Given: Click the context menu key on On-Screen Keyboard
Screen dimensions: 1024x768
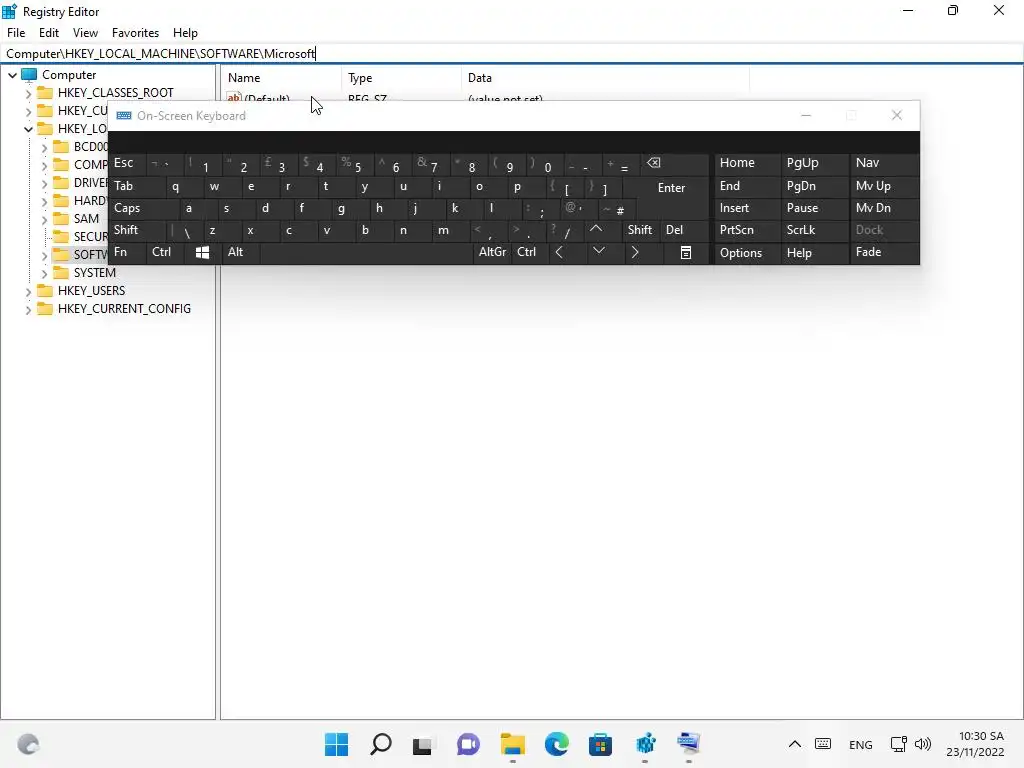Looking at the screenshot, I should coord(686,253).
